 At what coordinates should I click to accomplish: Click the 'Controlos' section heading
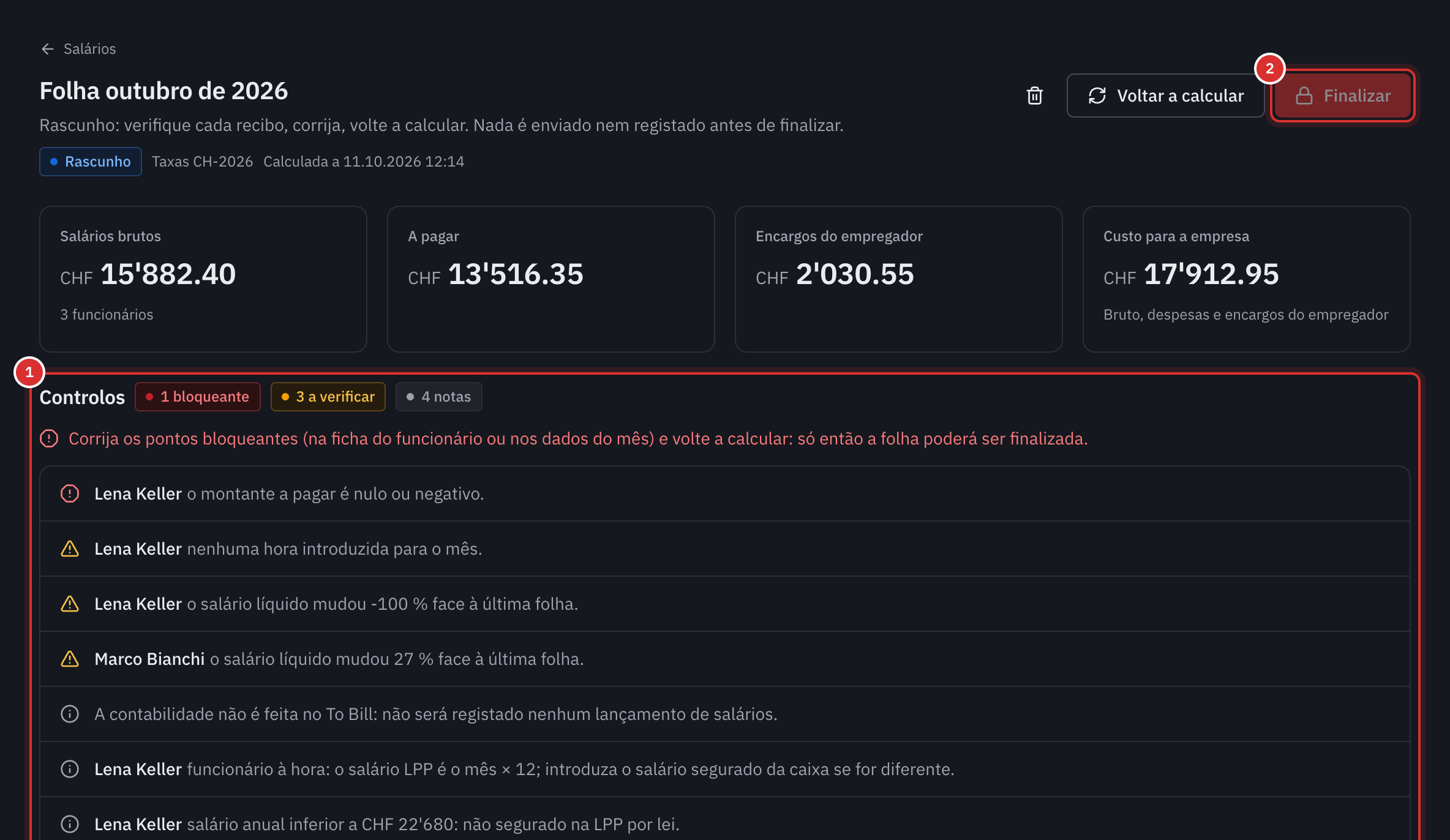pos(82,397)
